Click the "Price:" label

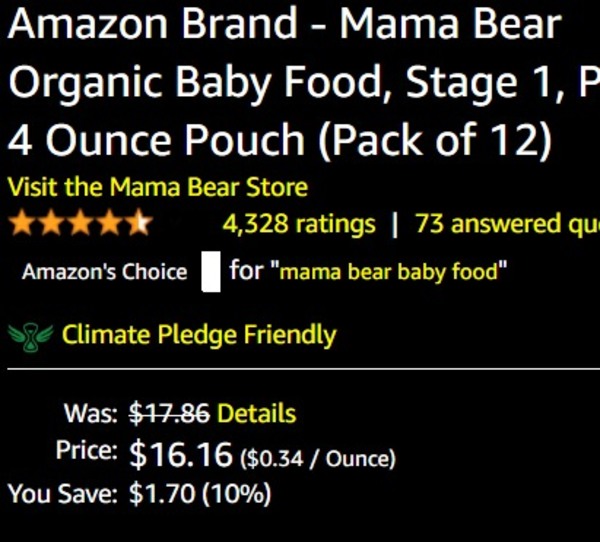click(88, 452)
